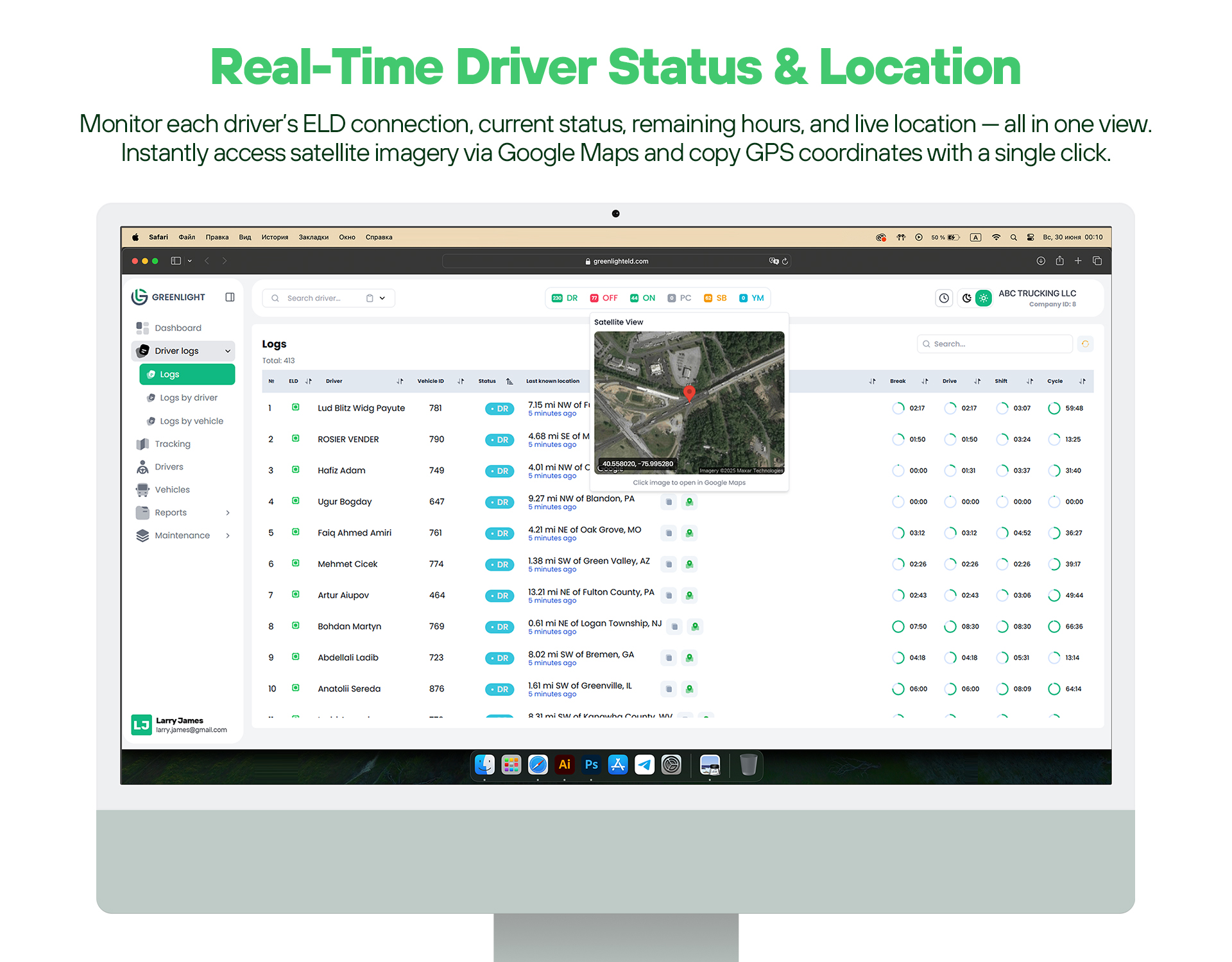Sort by Driver column
Viewport: 1232px width, 962px height.
(400, 381)
